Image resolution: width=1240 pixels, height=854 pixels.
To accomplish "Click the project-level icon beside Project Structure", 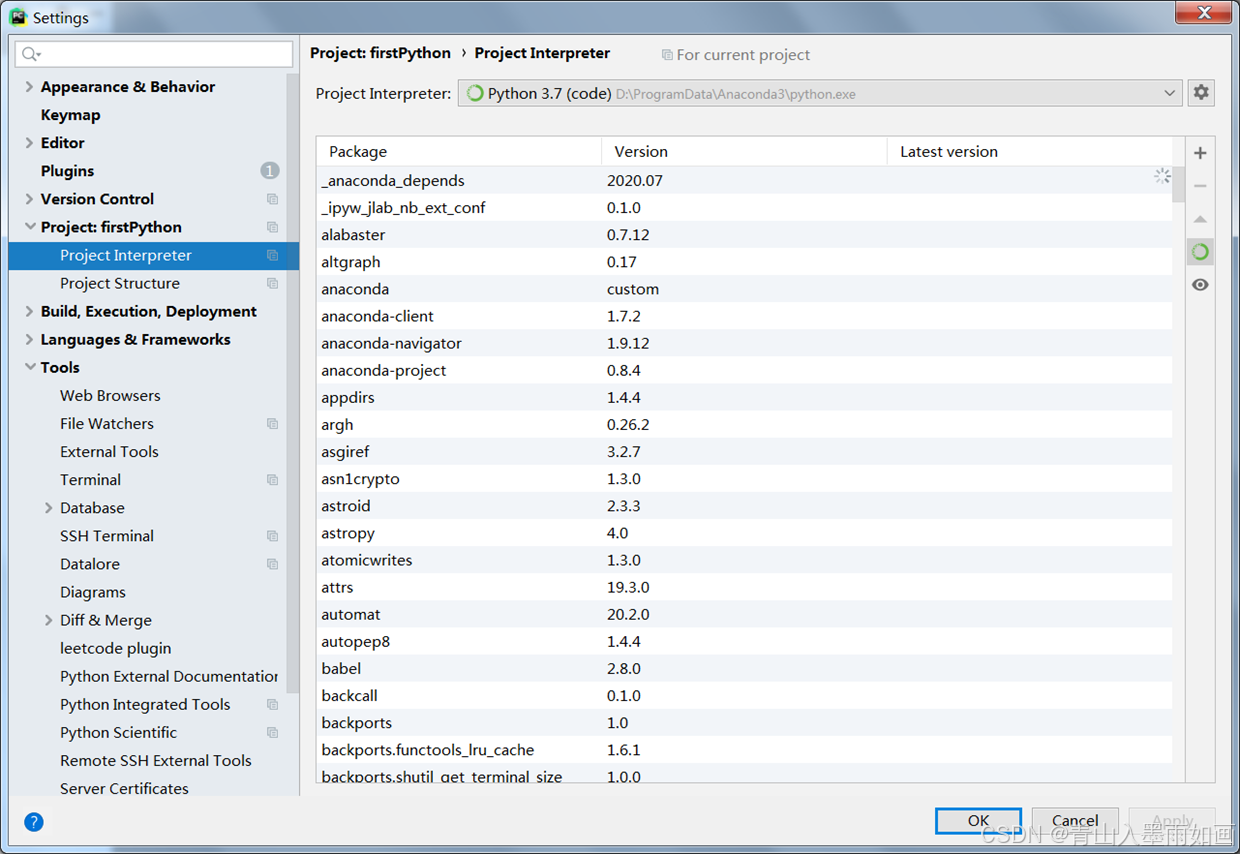I will point(272,283).
